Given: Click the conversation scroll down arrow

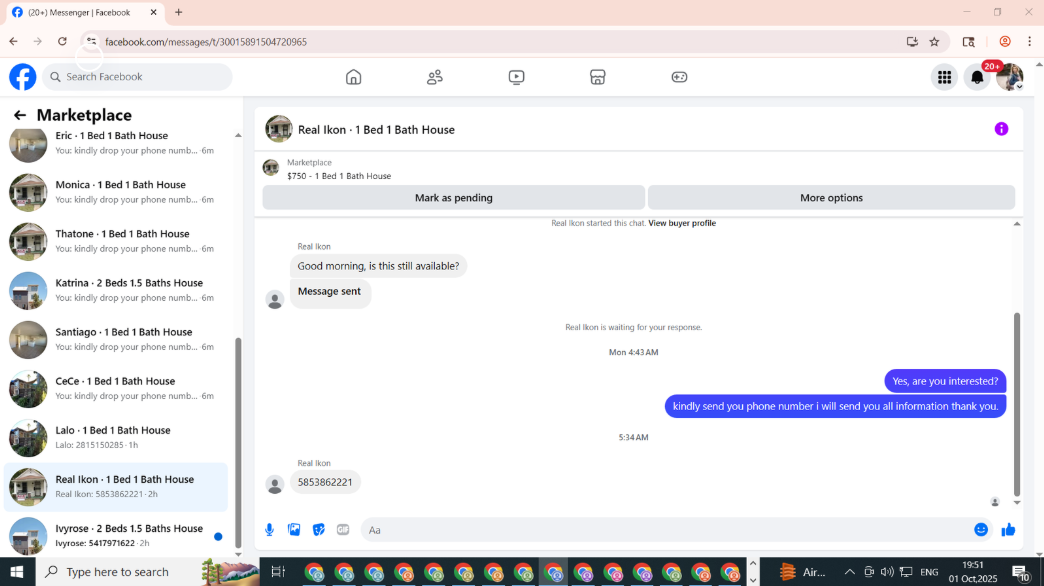Looking at the screenshot, I should (1017, 503).
